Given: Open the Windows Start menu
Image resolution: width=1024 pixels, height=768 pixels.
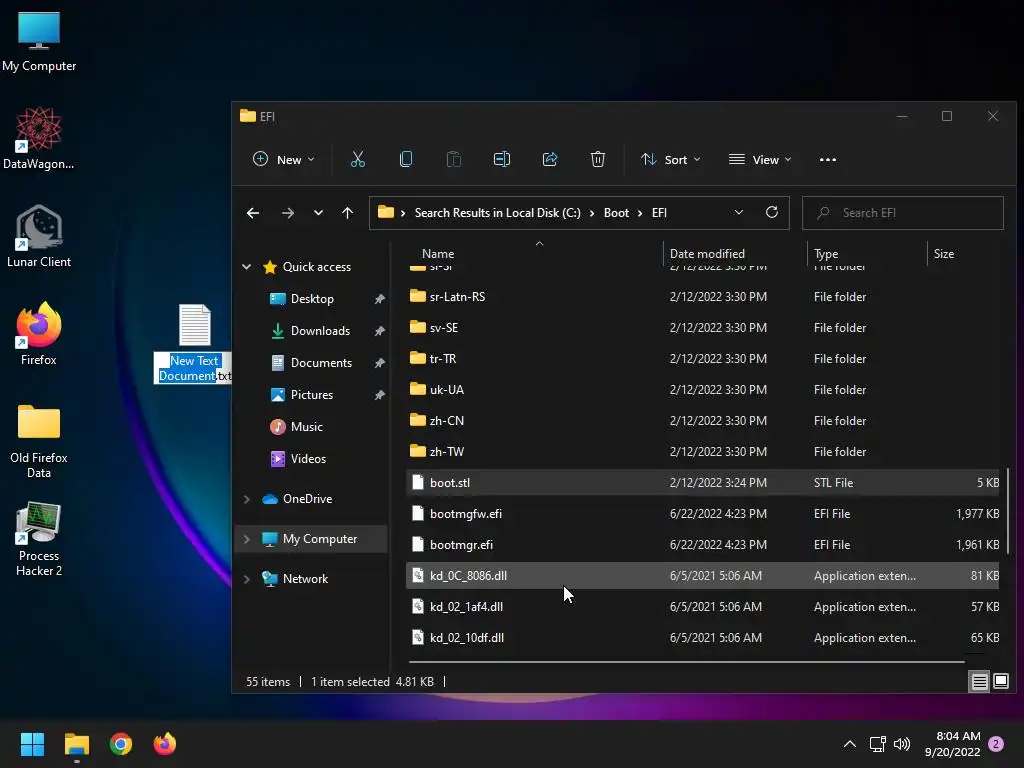Looking at the screenshot, I should [x=32, y=744].
